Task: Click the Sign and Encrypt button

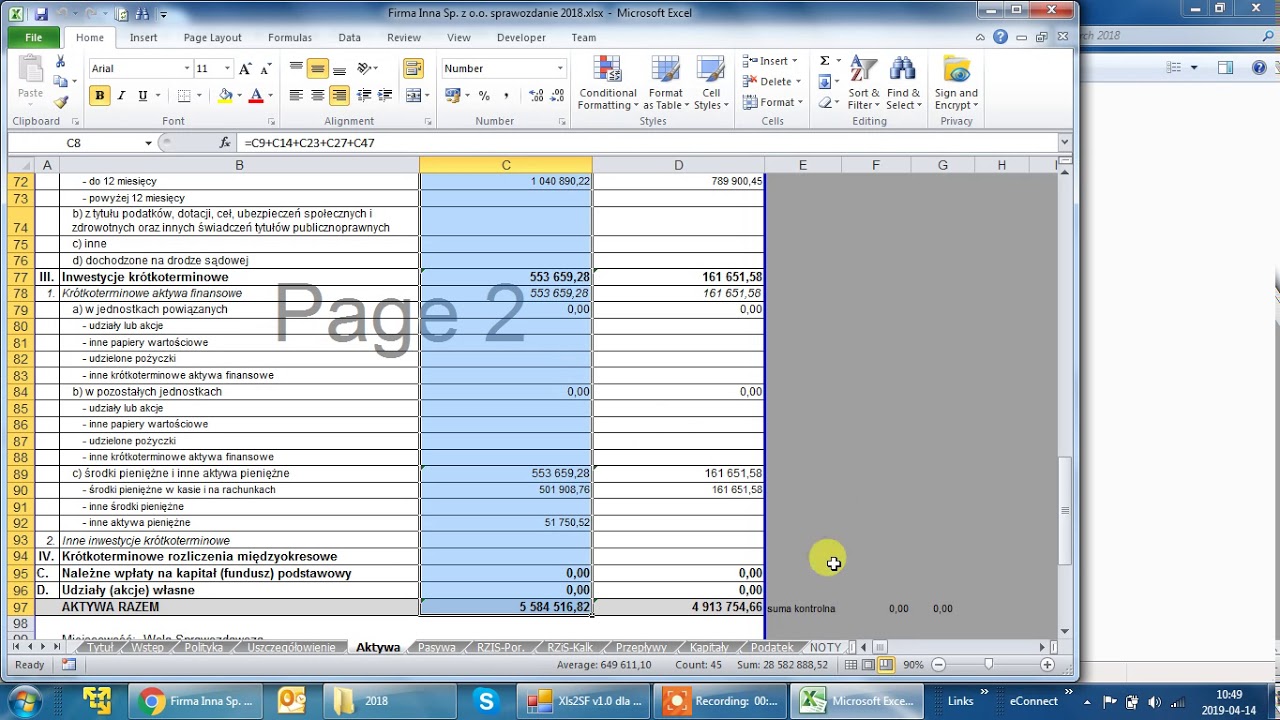Action: (x=956, y=83)
